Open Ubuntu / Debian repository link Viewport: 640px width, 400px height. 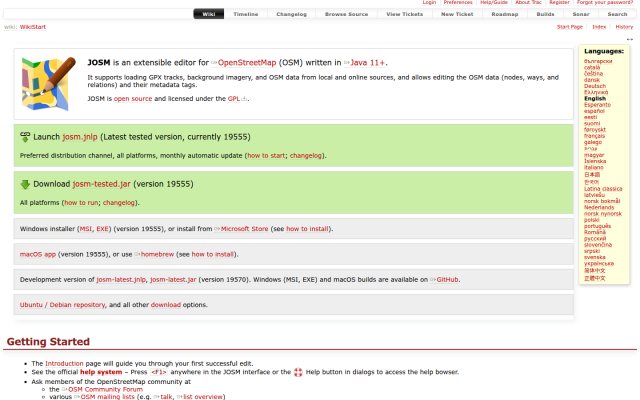[x=62, y=305]
